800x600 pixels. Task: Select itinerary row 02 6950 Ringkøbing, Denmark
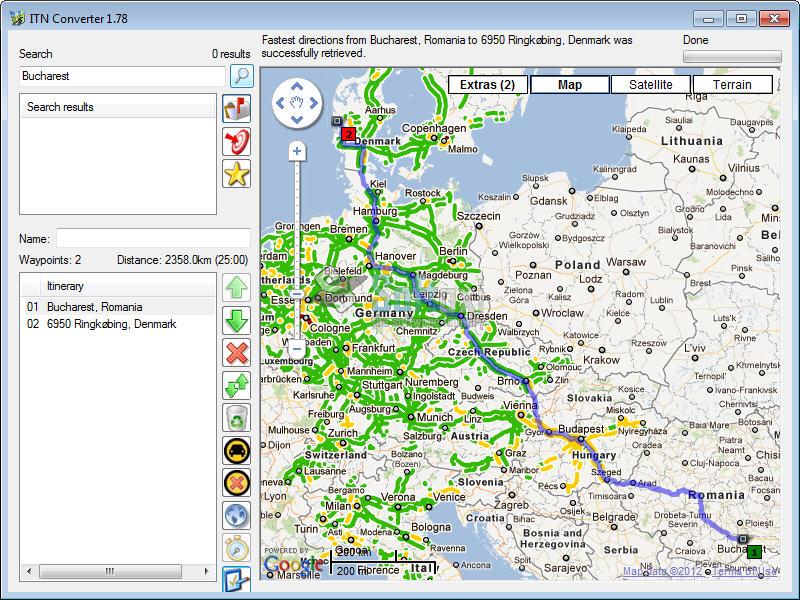click(118, 324)
